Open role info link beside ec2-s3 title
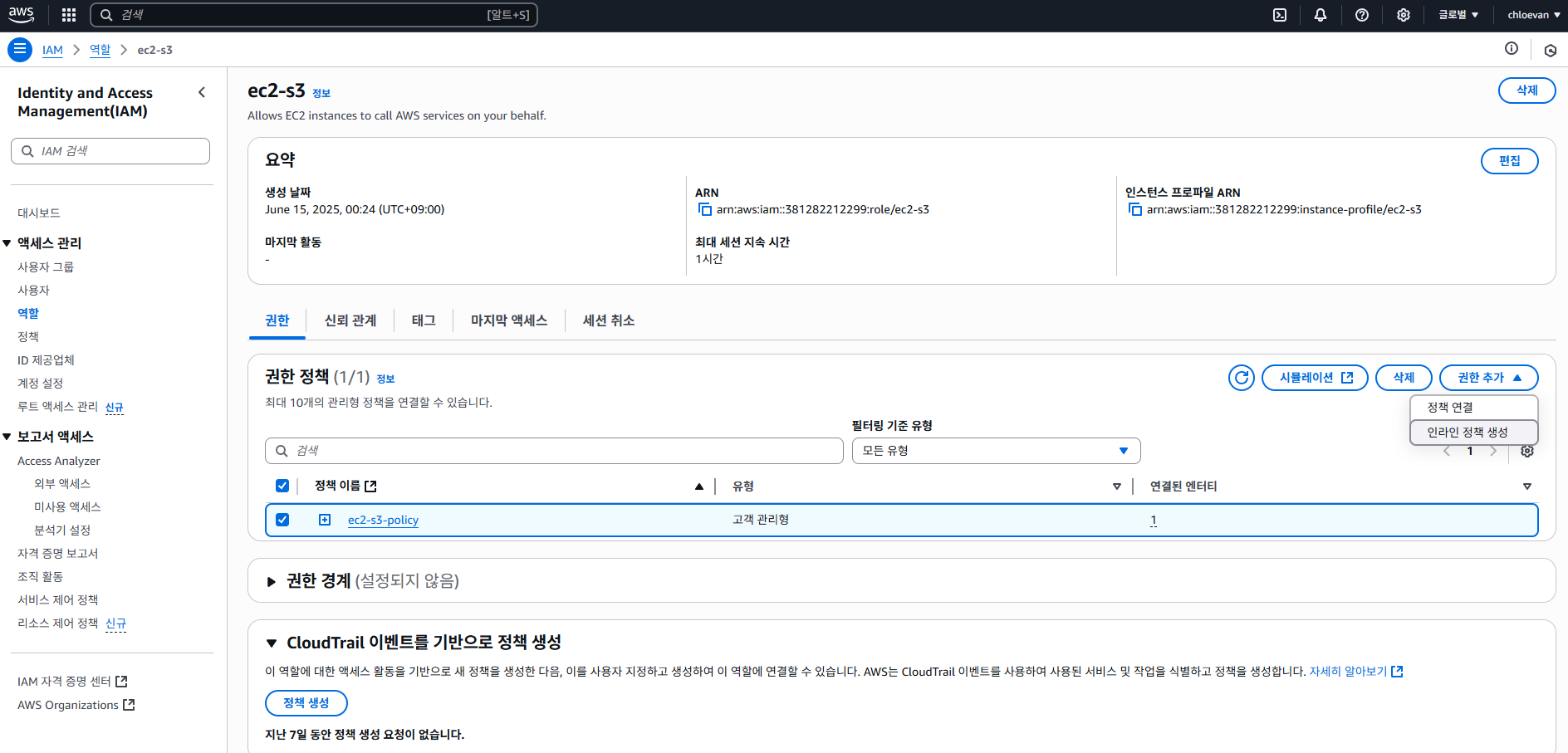This screenshot has height=753, width=1568. (321, 94)
